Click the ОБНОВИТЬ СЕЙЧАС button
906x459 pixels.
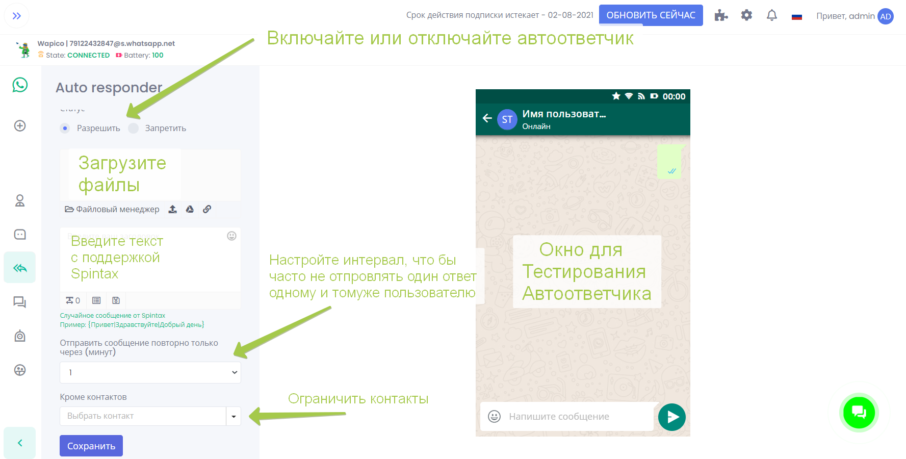[651, 16]
